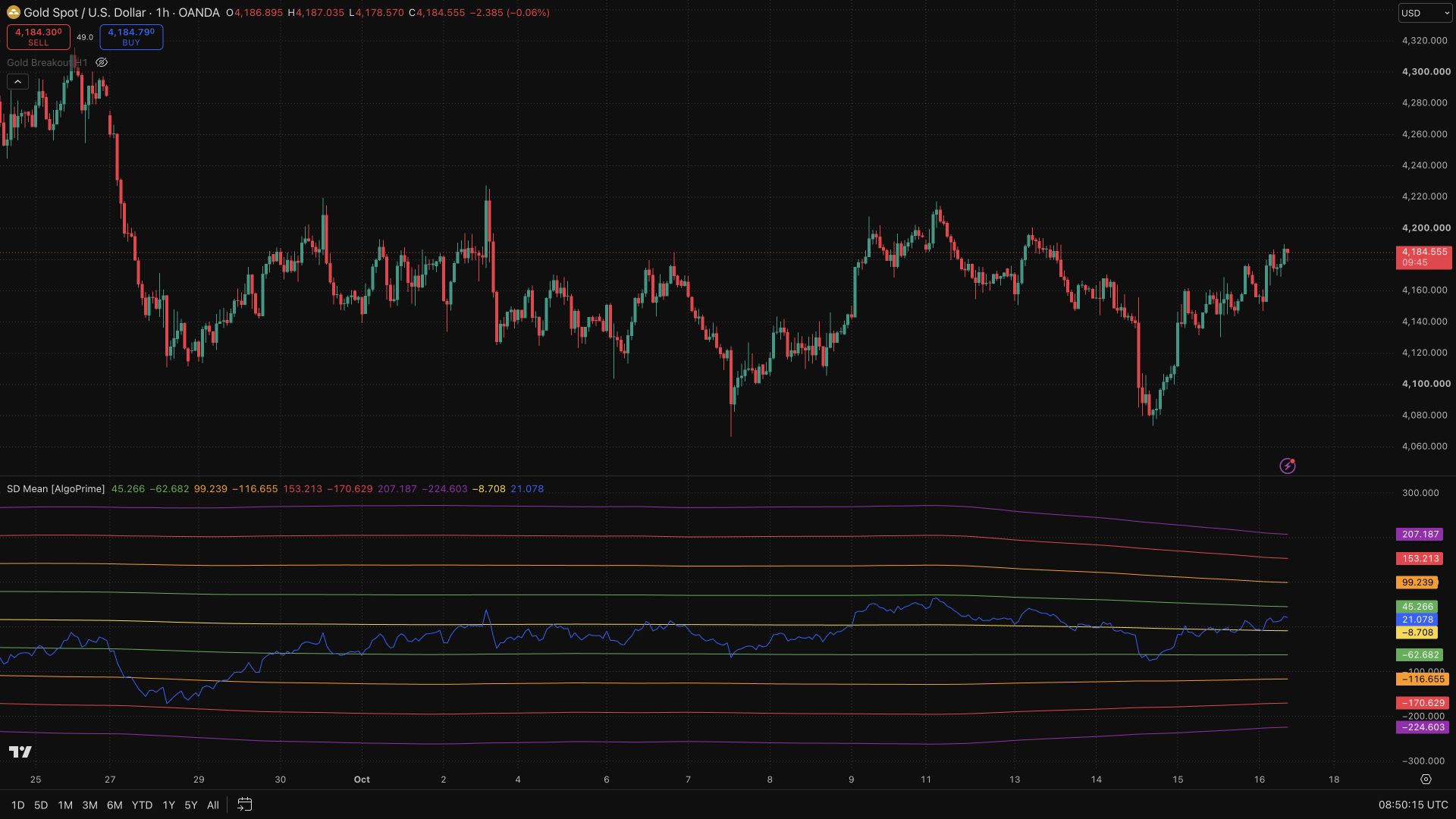
Task: Select the 1M time range
Action: click(65, 805)
